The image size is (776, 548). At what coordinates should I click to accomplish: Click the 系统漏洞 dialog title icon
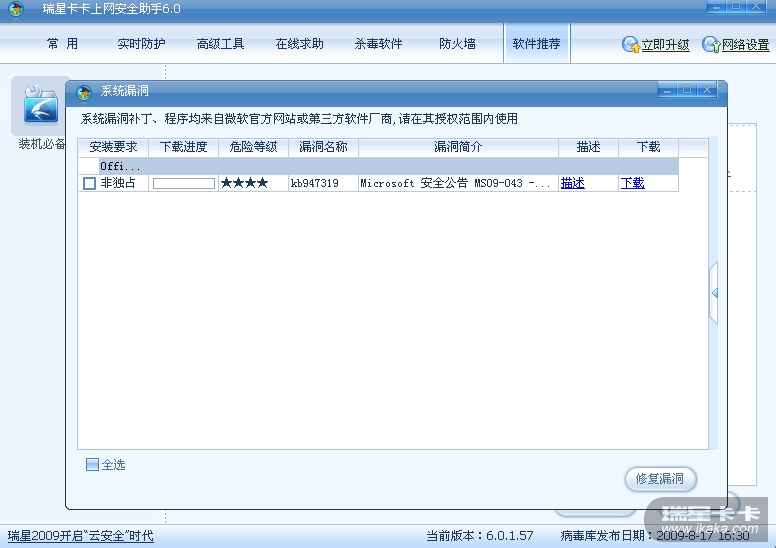(x=84, y=92)
